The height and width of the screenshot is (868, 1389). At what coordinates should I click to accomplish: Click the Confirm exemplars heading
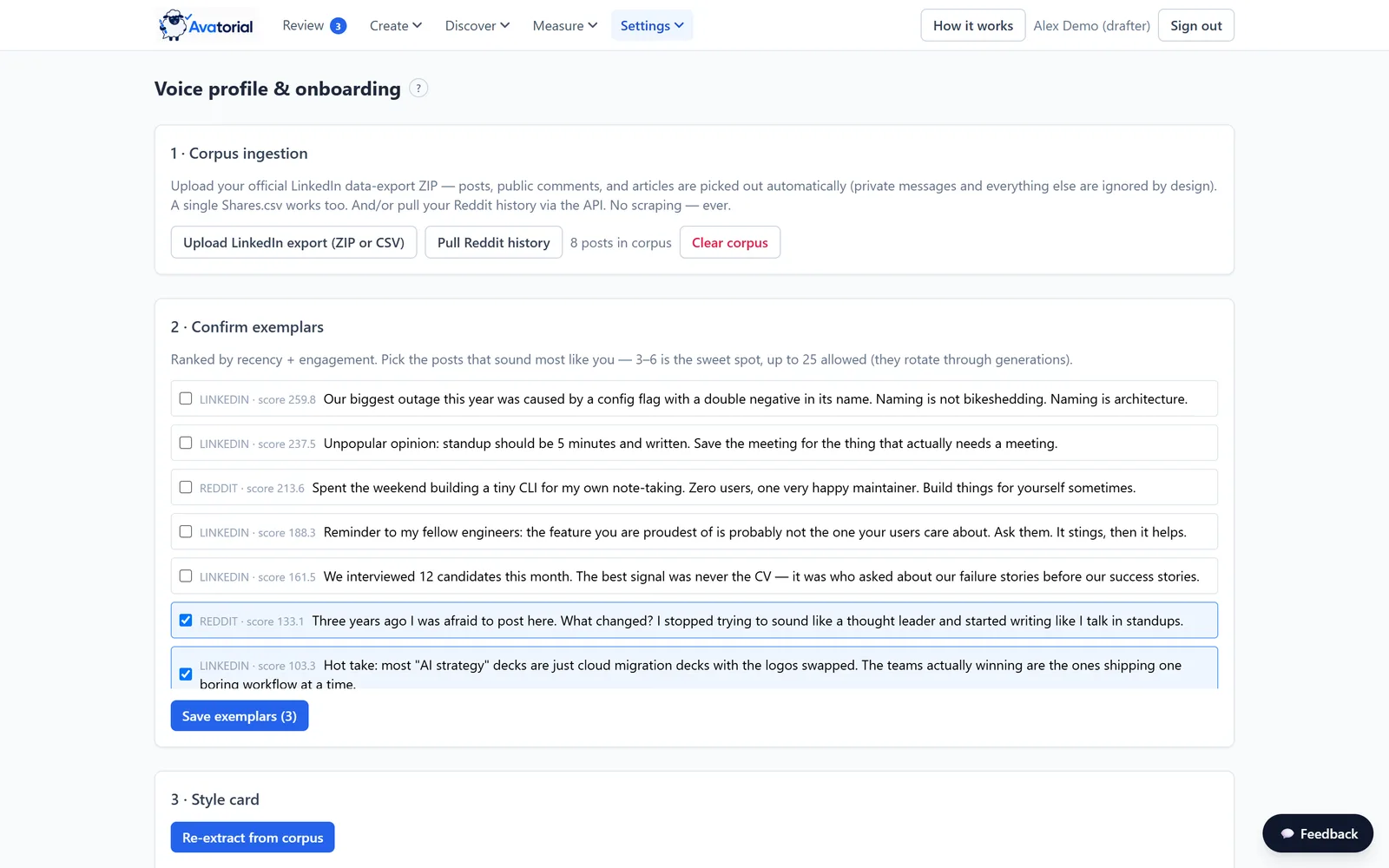point(247,327)
